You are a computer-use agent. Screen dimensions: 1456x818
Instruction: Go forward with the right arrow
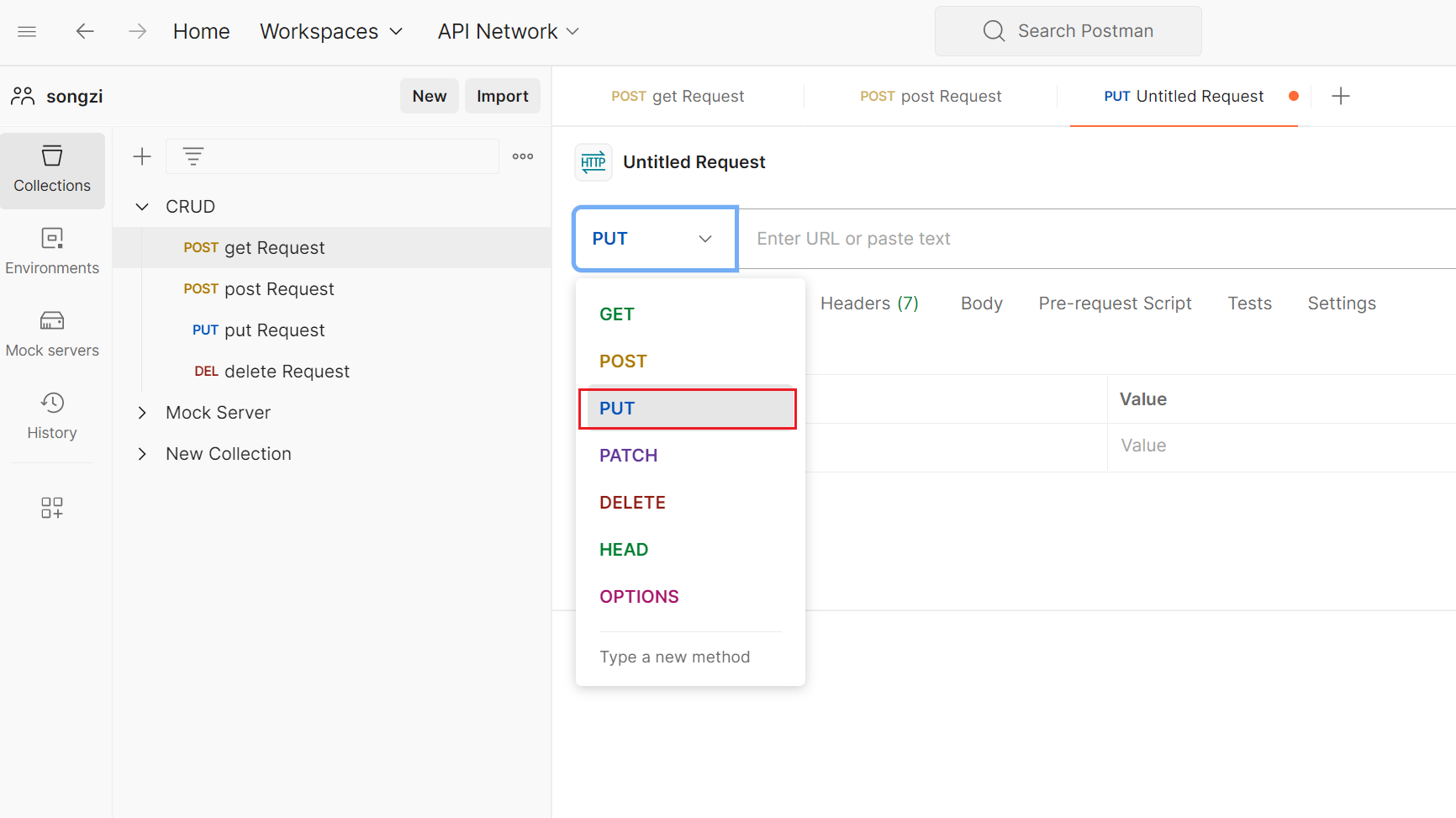[137, 31]
